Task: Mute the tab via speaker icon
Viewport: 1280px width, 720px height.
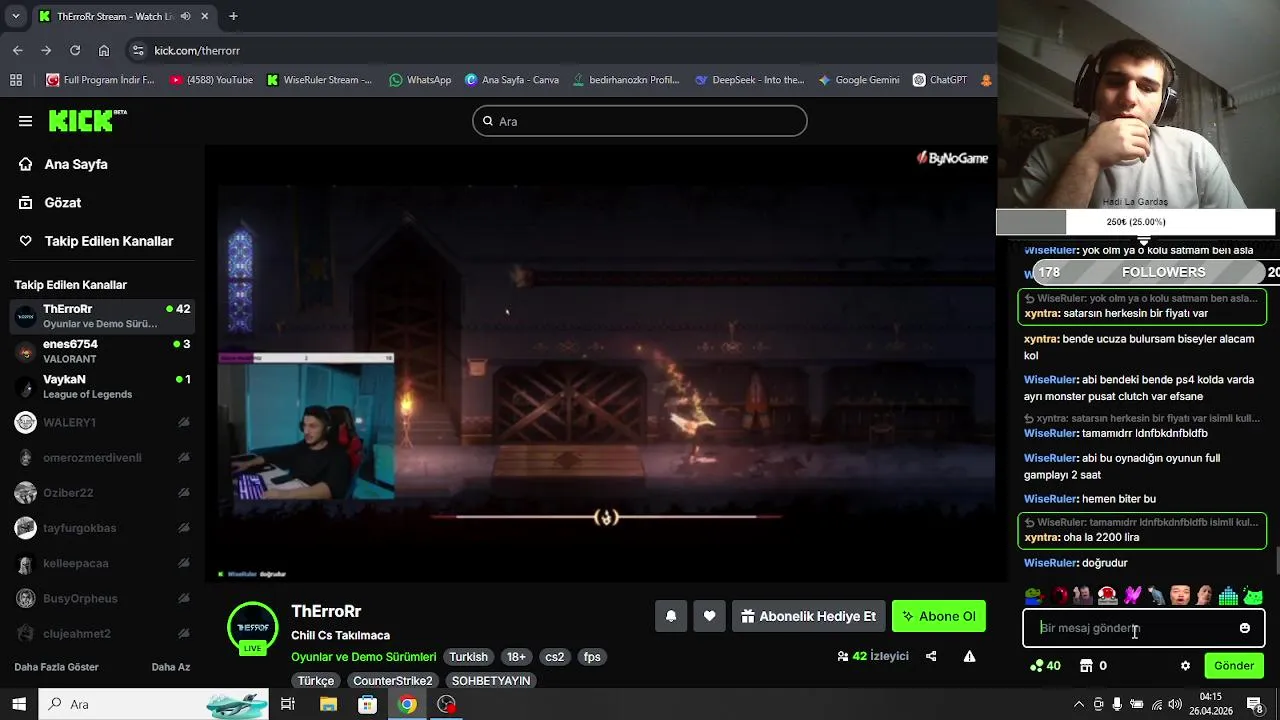Action: point(185,16)
